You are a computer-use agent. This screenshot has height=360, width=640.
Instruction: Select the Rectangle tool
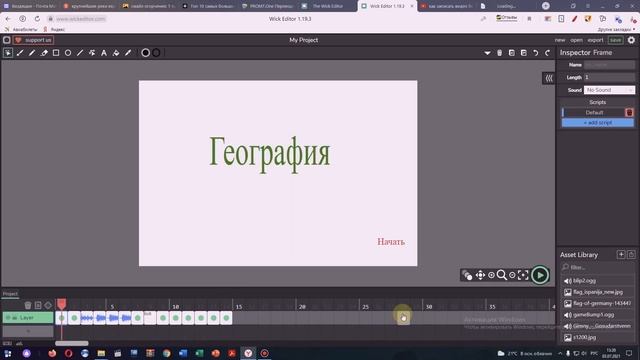pyautogui.click(x=56, y=53)
